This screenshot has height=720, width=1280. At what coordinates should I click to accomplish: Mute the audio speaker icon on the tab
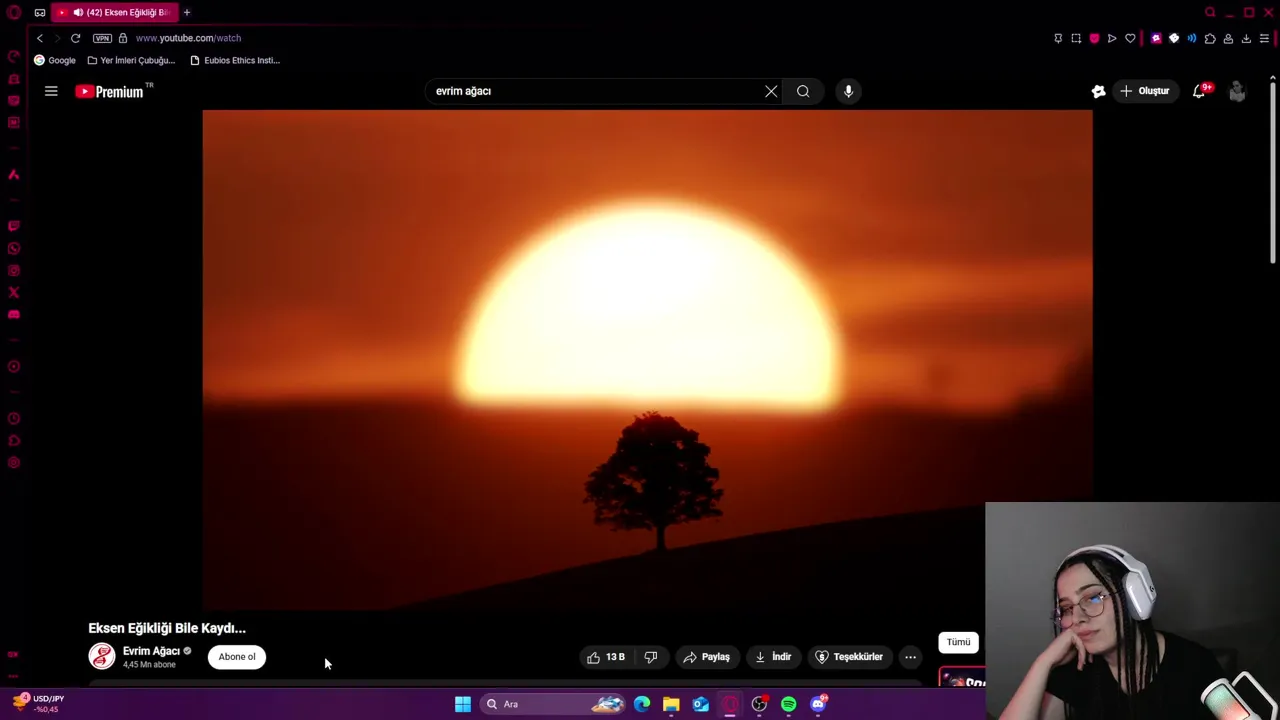click(x=78, y=12)
